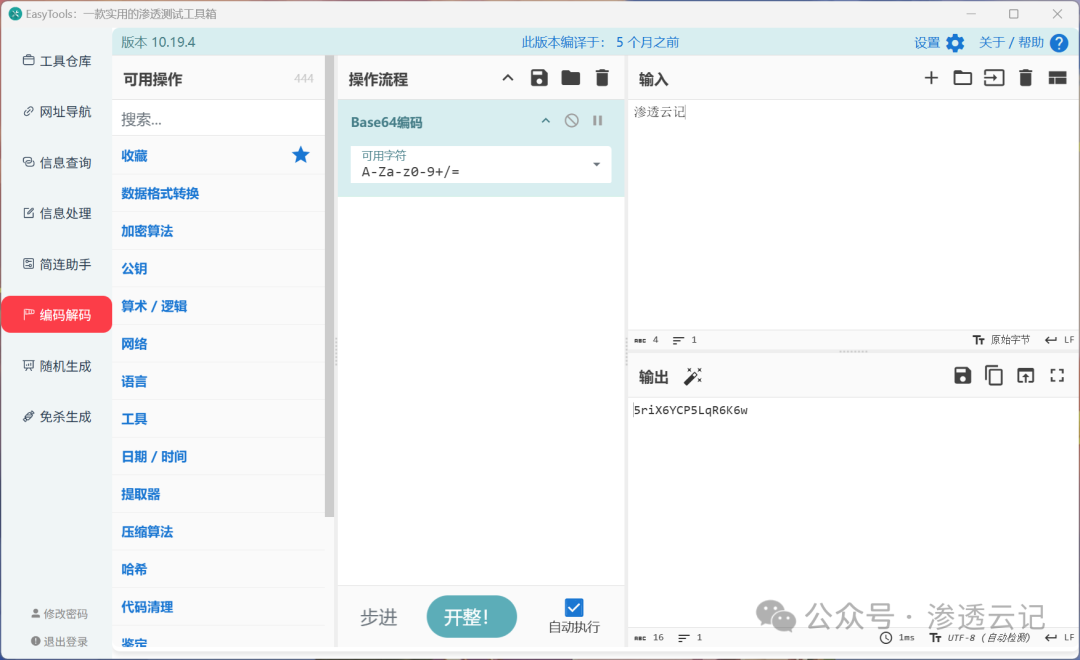Image resolution: width=1080 pixels, height=660 pixels.
Task: Clear the recipe with the trash icon
Action: (602, 78)
